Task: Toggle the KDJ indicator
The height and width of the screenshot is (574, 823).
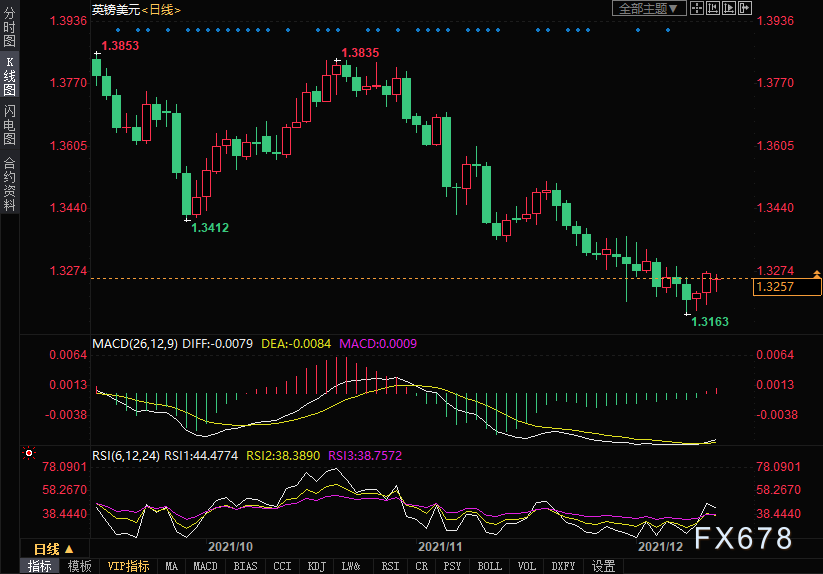Action: click(316, 566)
